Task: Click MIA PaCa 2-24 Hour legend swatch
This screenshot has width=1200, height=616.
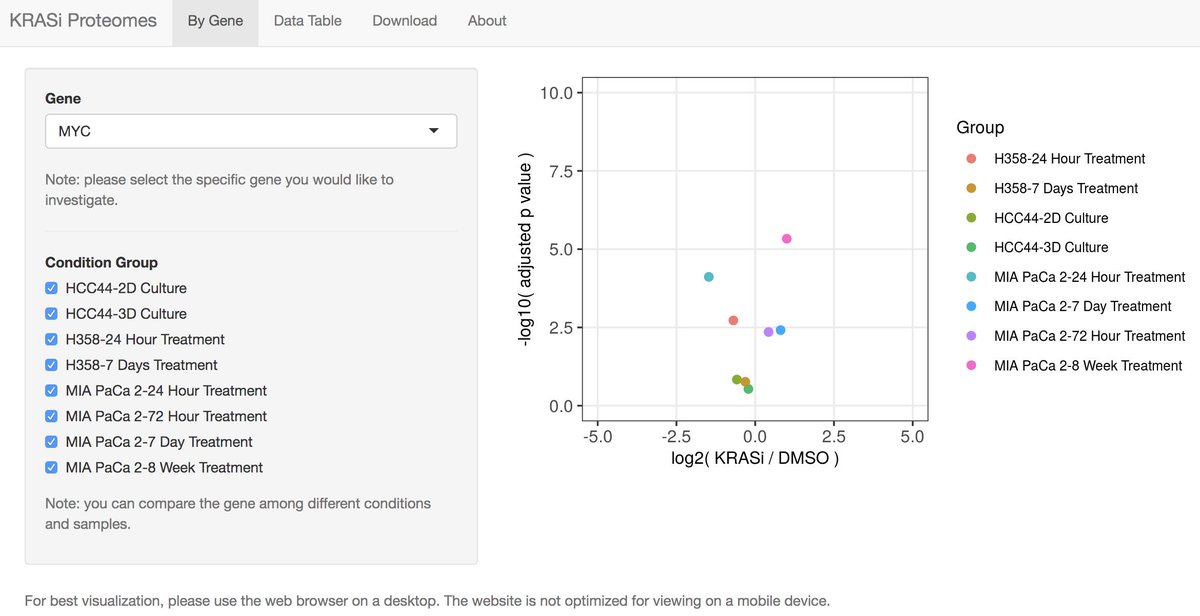Action: (x=971, y=277)
